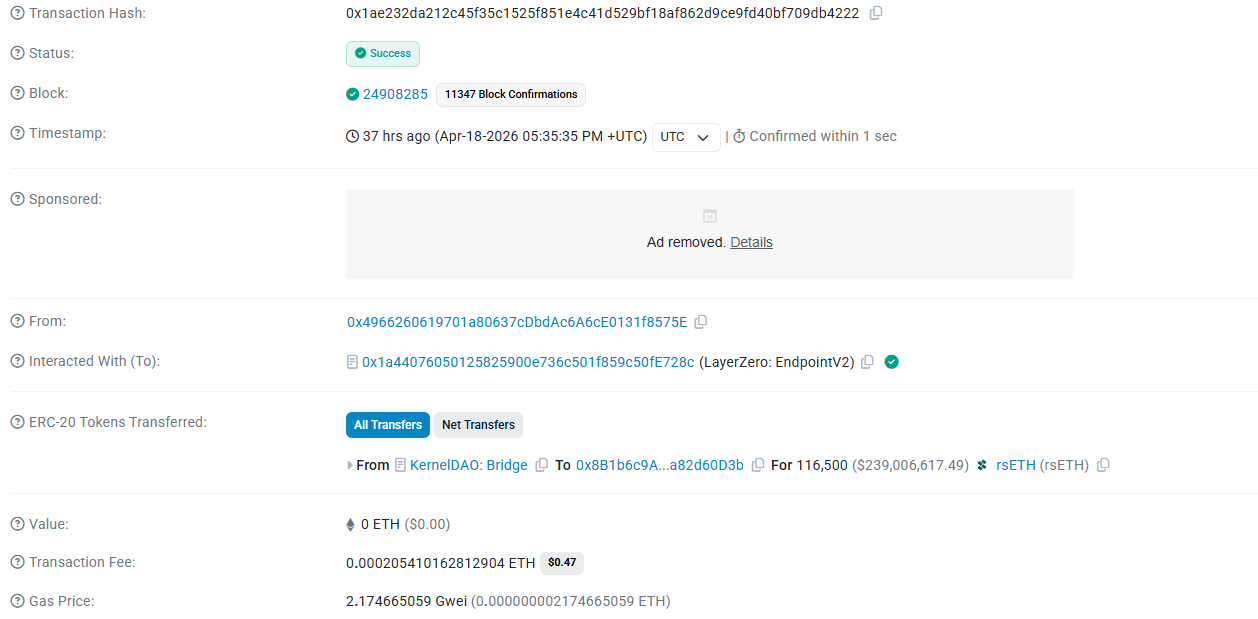Switch to the Net Transfers tab
The height and width of the screenshot is (619, 1258).
pyautogui.click(x=478, y=425)
